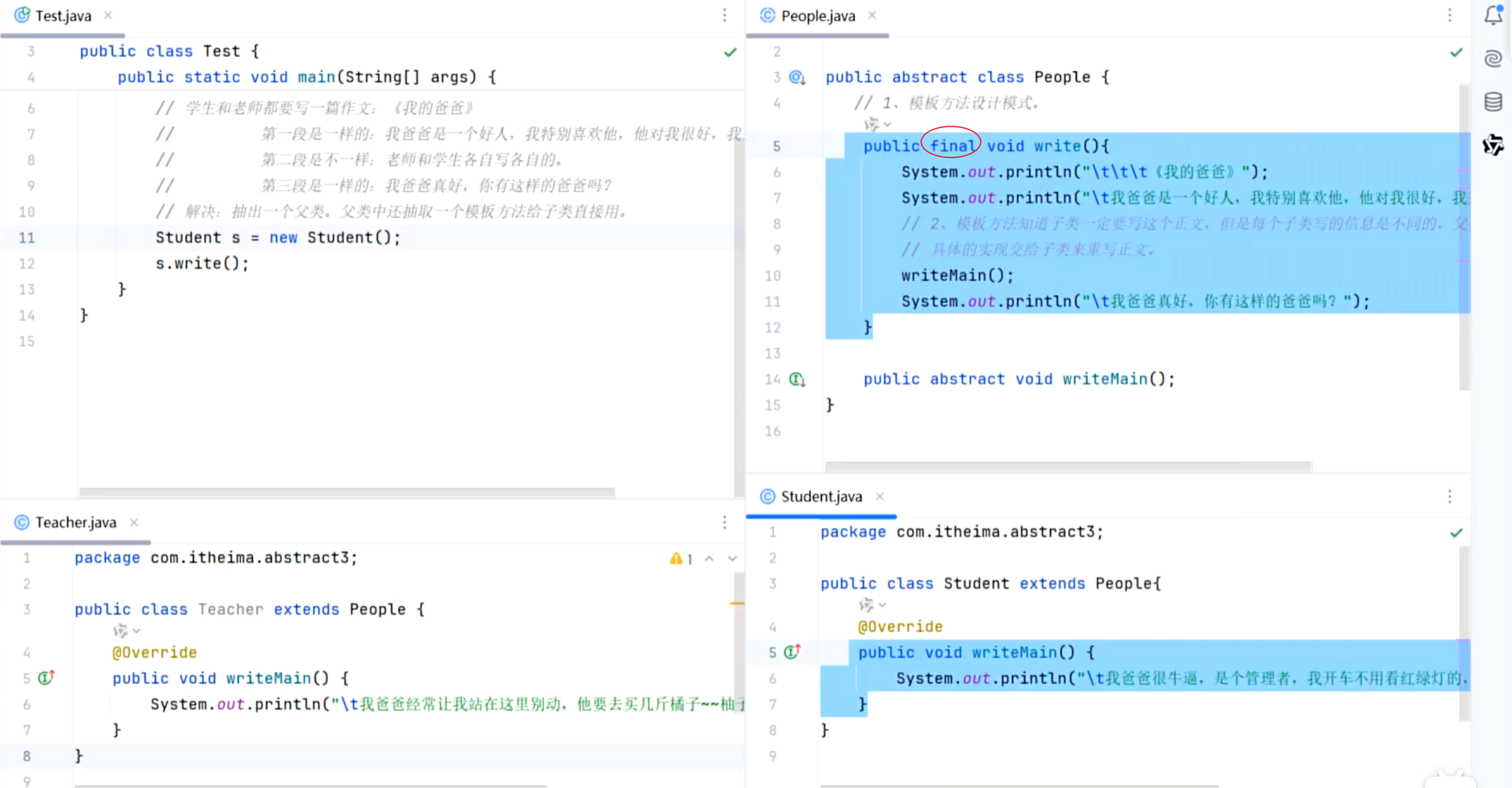
Task: Click the horizontal scrollbar of Test.java editor
Action: 347,493
